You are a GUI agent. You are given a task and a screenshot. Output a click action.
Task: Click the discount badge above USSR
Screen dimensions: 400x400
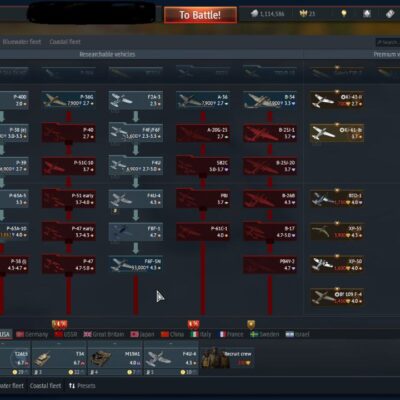tap(60, 324)
